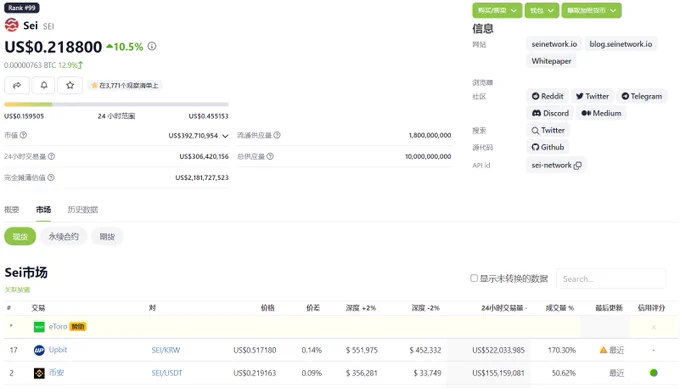
Task: Sort by -2% depth column header
Action: [x=425, y=308]
